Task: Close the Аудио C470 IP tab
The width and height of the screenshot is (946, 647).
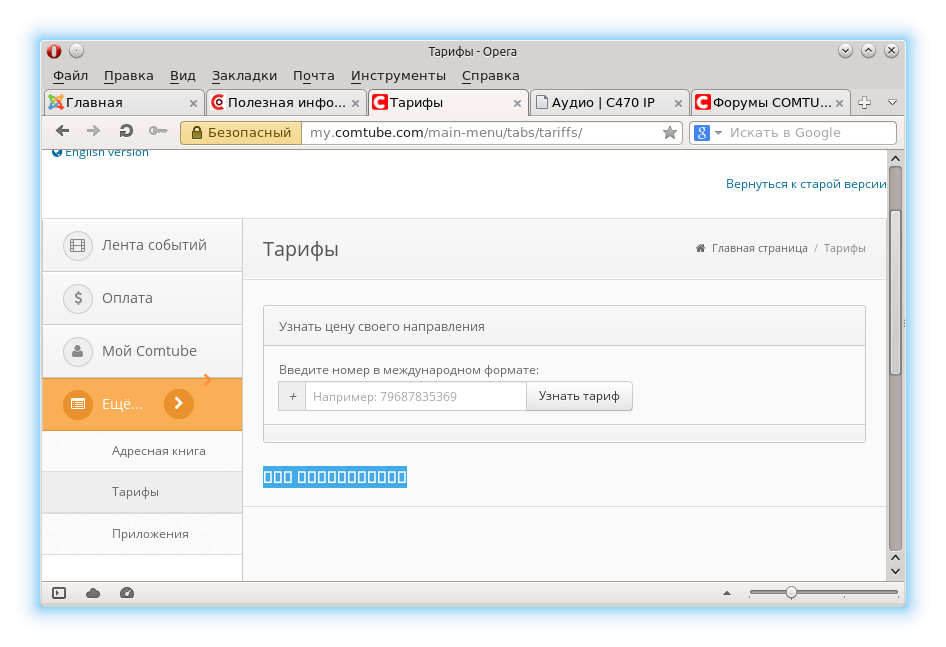Action: 678,104
